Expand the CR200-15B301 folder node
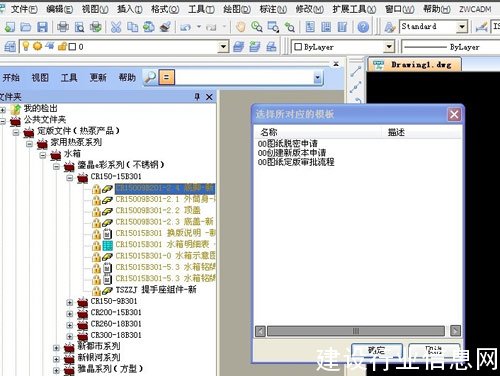 [x=69, y=314]
